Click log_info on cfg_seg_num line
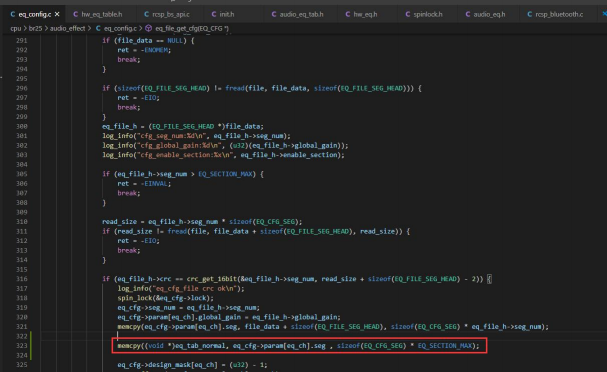The image size is (607, 372). (118, 136)
